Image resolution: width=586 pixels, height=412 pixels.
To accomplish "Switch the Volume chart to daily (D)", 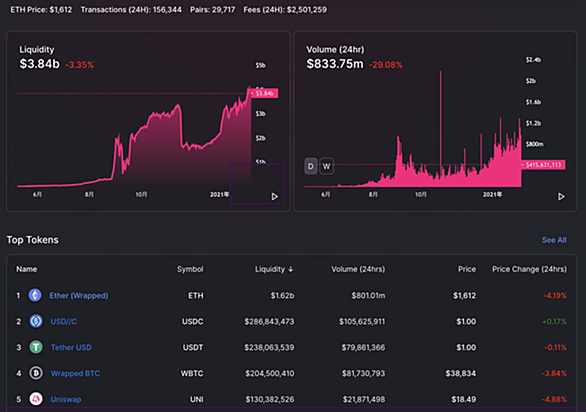I will coord(311,166).
